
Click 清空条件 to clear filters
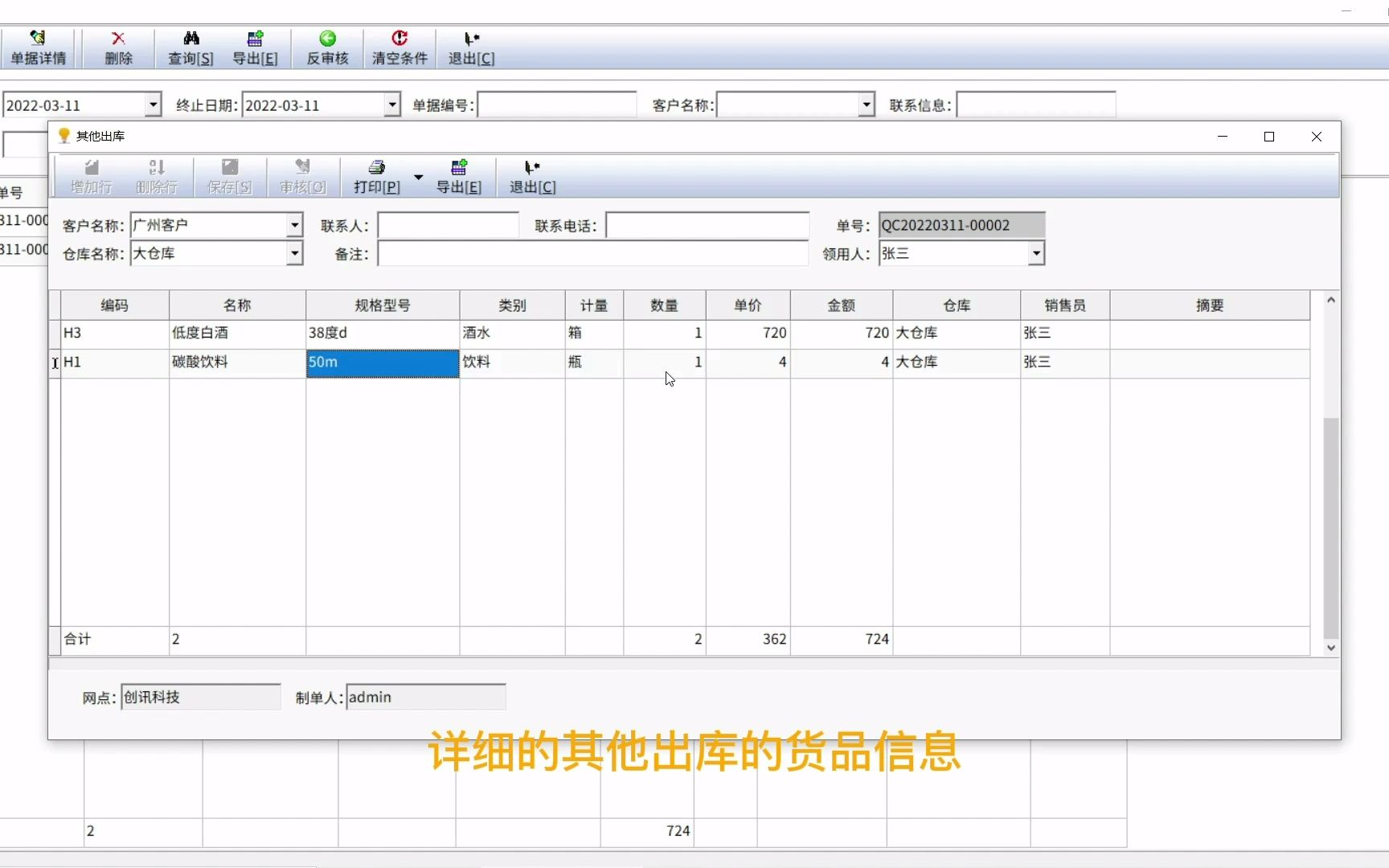tap(399, 48)
